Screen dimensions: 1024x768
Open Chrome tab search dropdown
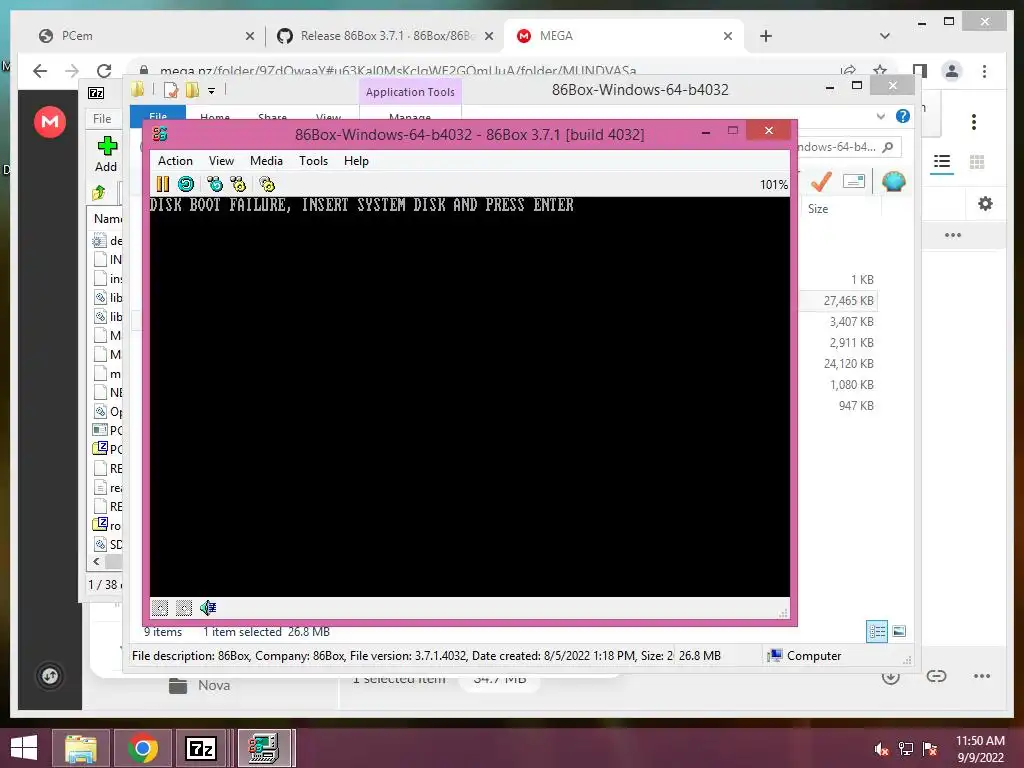(x=884, y=36)
